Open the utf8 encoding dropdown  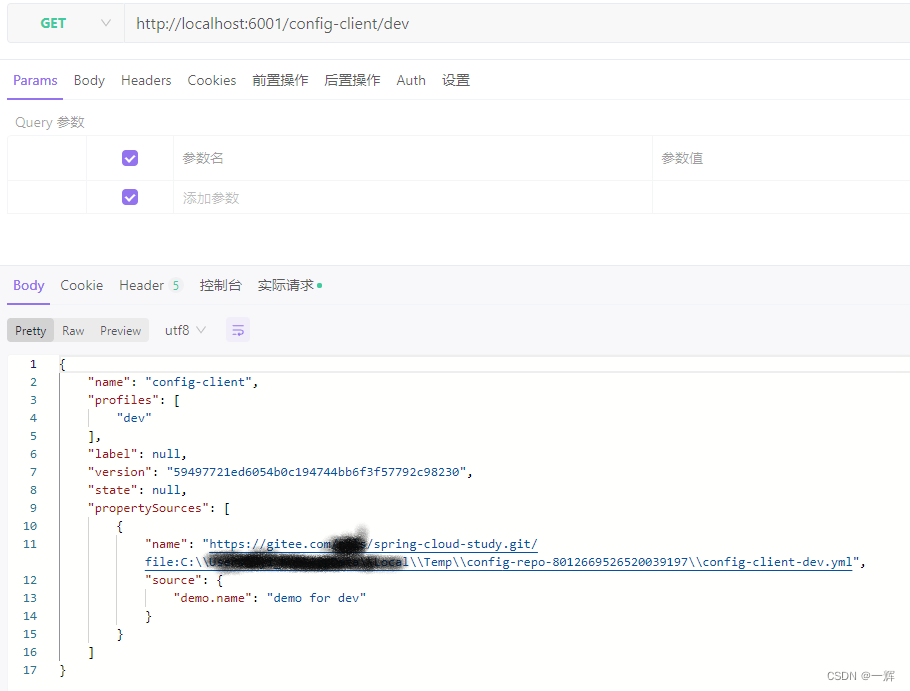tap(185, 330)
